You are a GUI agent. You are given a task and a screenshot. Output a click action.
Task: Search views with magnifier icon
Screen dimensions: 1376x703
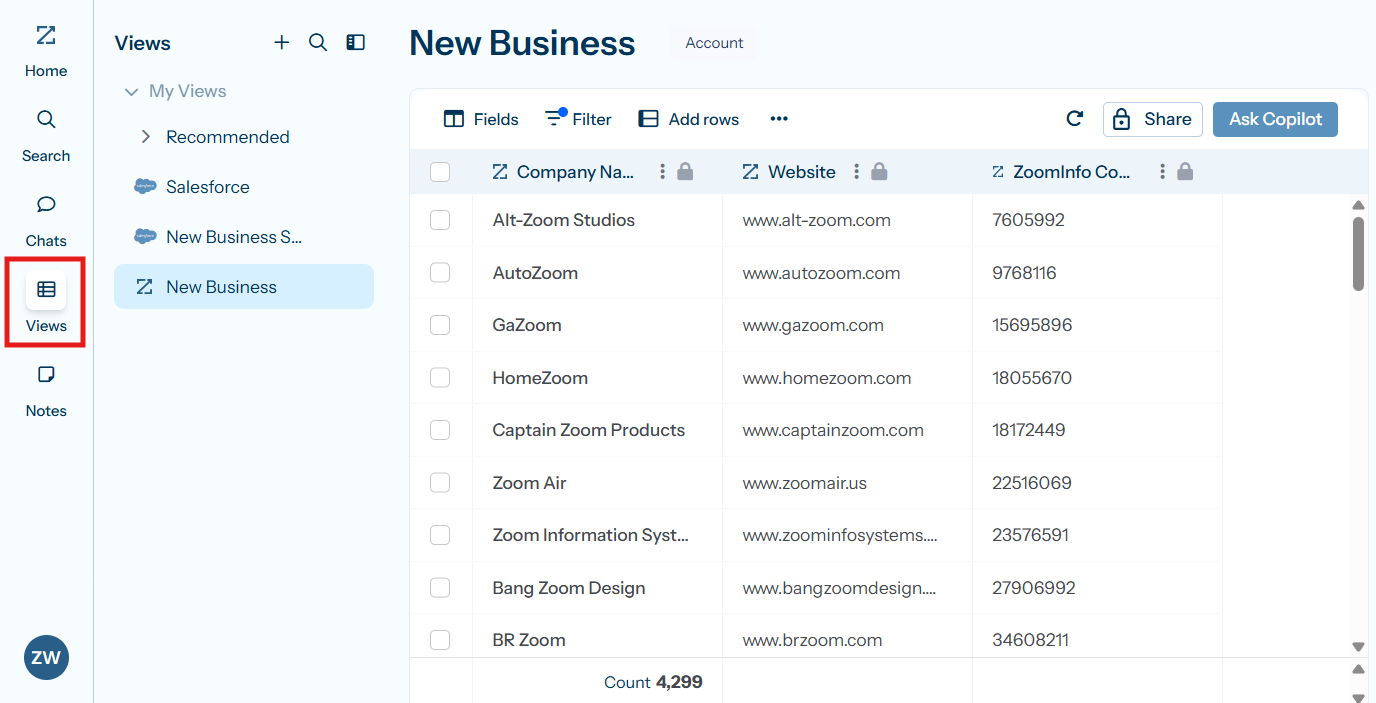point(318,42)
